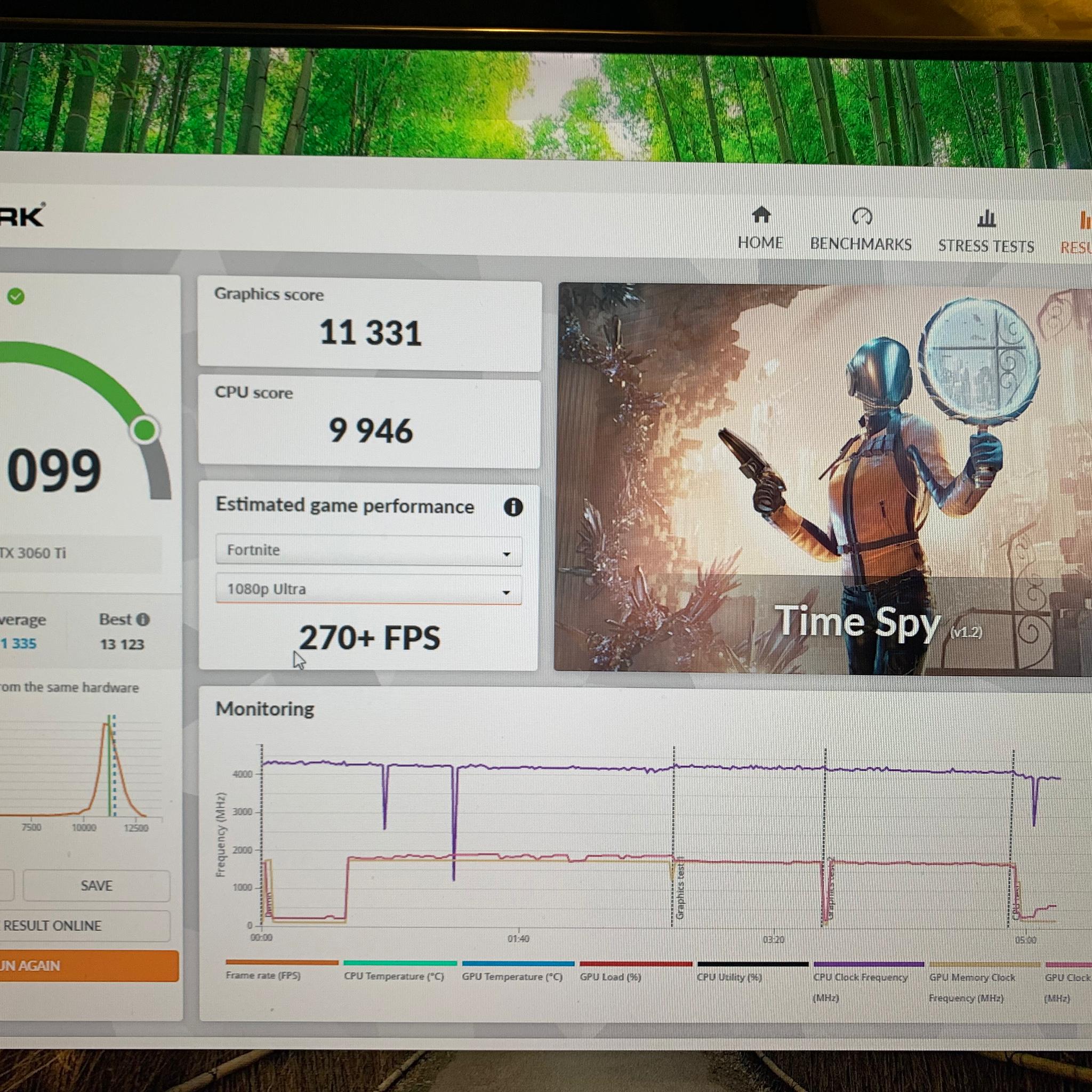Image resolution: width=1092 pixels, height=1092 pixels.
Task: Click the Monitoring heading
Action: point(264,709)
